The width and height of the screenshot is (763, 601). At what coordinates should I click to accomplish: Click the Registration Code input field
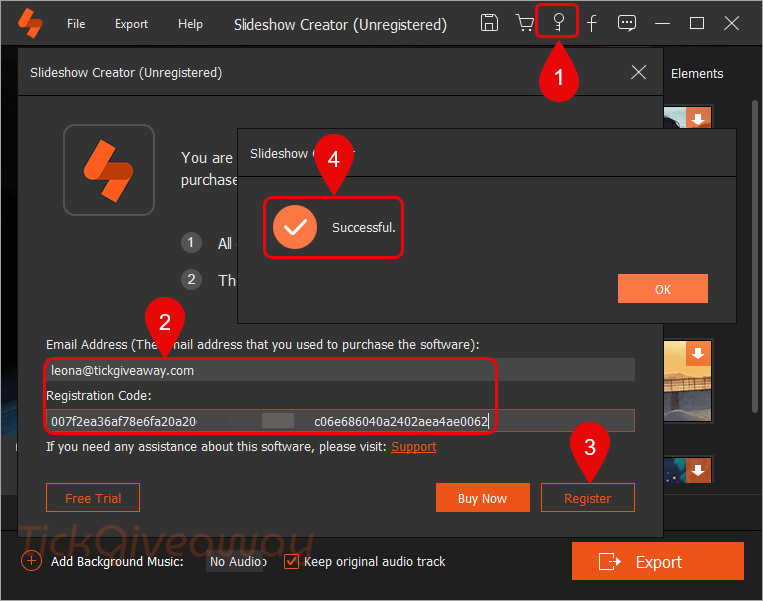click(x=340, y=421)
